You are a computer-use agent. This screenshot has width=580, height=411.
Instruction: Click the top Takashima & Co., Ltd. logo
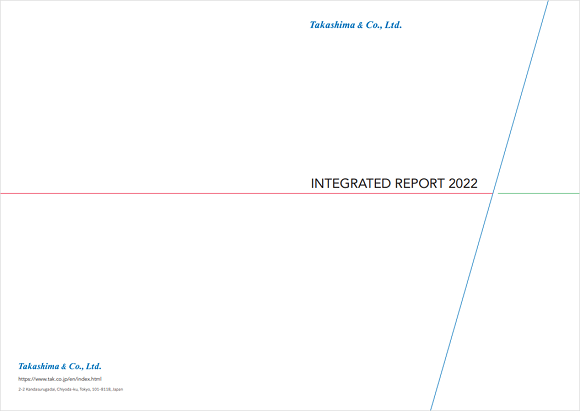(x=355, y=25)
